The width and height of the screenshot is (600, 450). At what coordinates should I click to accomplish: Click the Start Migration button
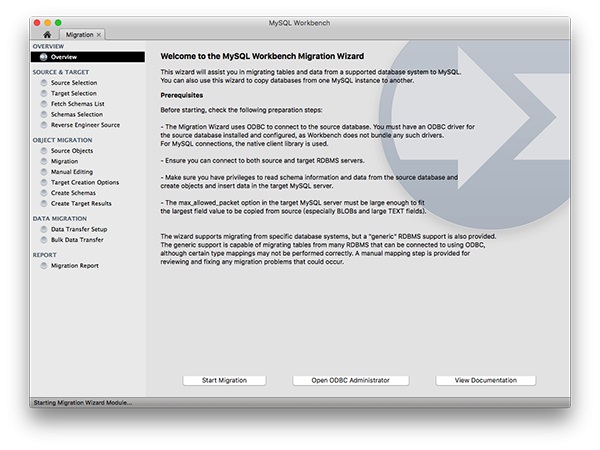click(224, 380)
